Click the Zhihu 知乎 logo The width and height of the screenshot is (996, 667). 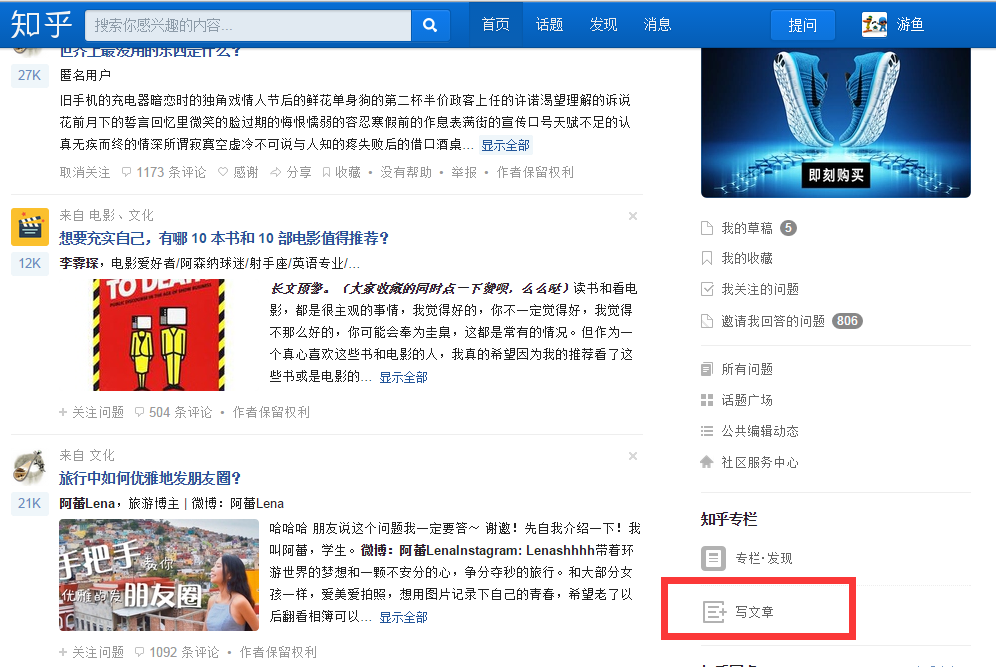pyautogui.click(x=41, y=24)
